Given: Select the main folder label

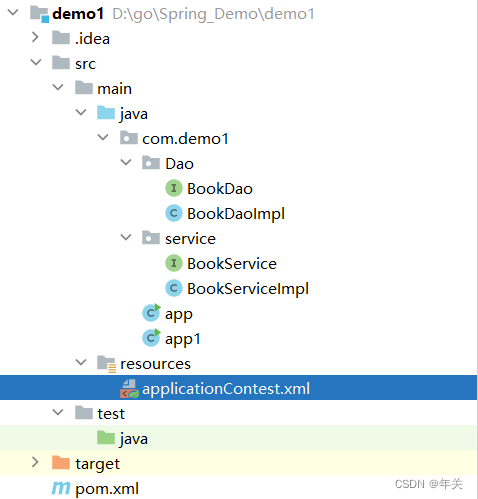Looking at the screenshot, I should (114, 89).
